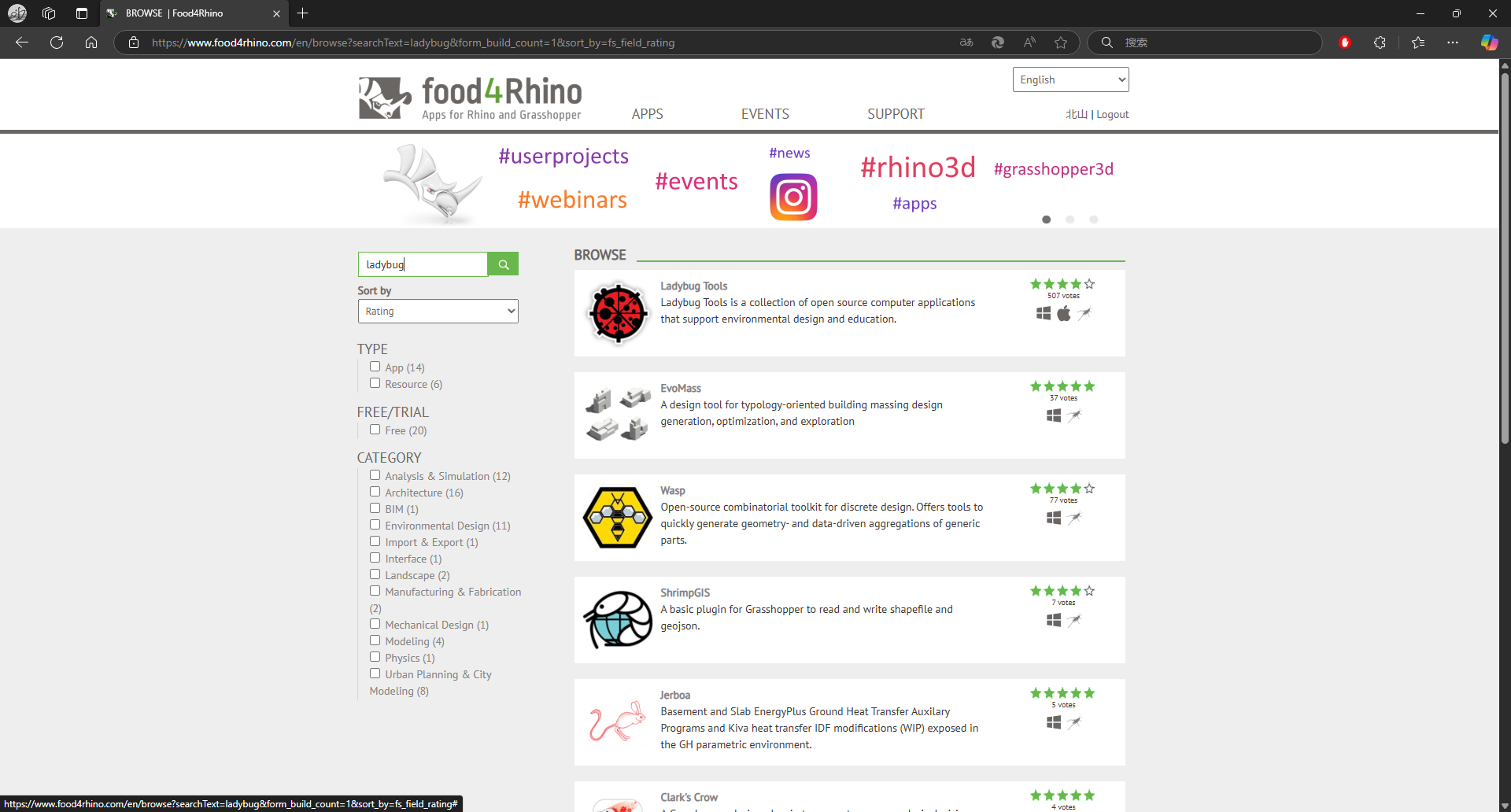Check Analysis & Simulation (12) category
Screen dimensions: 1511x812
(x=375, y=475)
